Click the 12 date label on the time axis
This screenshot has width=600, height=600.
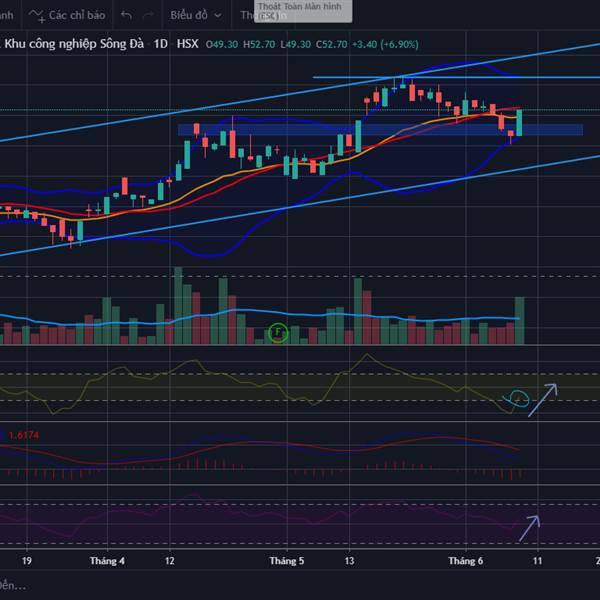click(x=170, y=561)
